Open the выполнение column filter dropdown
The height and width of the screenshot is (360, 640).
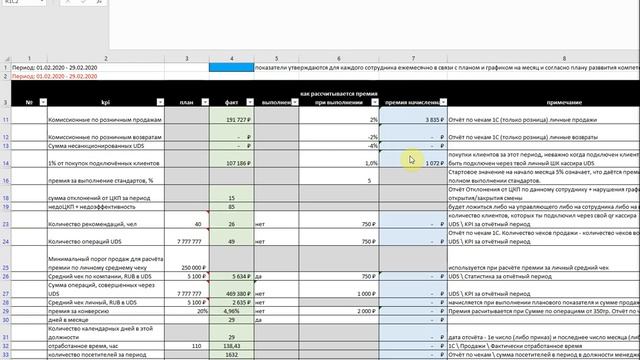click(x=295, y=102)
